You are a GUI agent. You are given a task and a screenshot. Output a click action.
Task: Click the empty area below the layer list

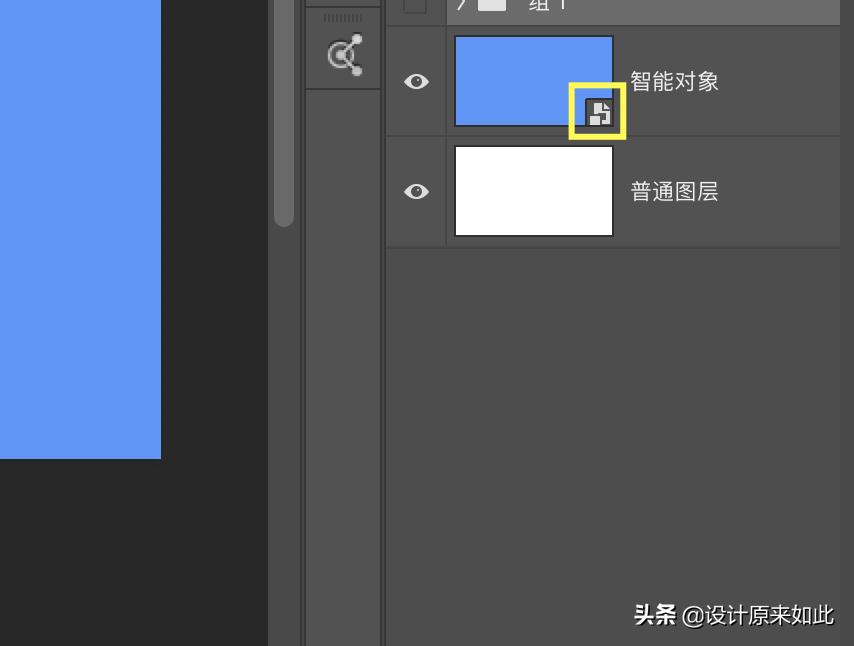(620, 400)
